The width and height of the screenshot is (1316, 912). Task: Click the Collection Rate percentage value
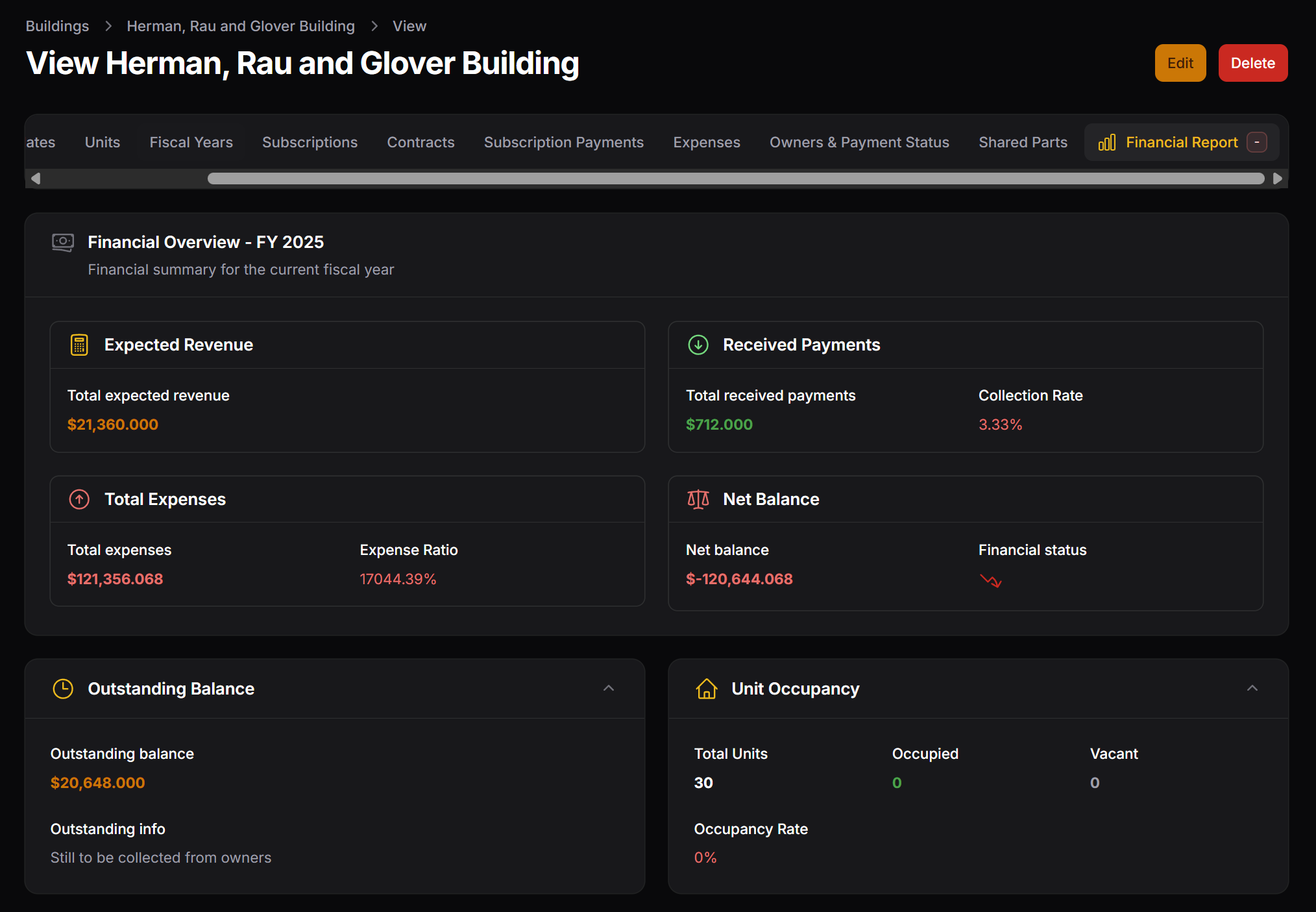1000,425
